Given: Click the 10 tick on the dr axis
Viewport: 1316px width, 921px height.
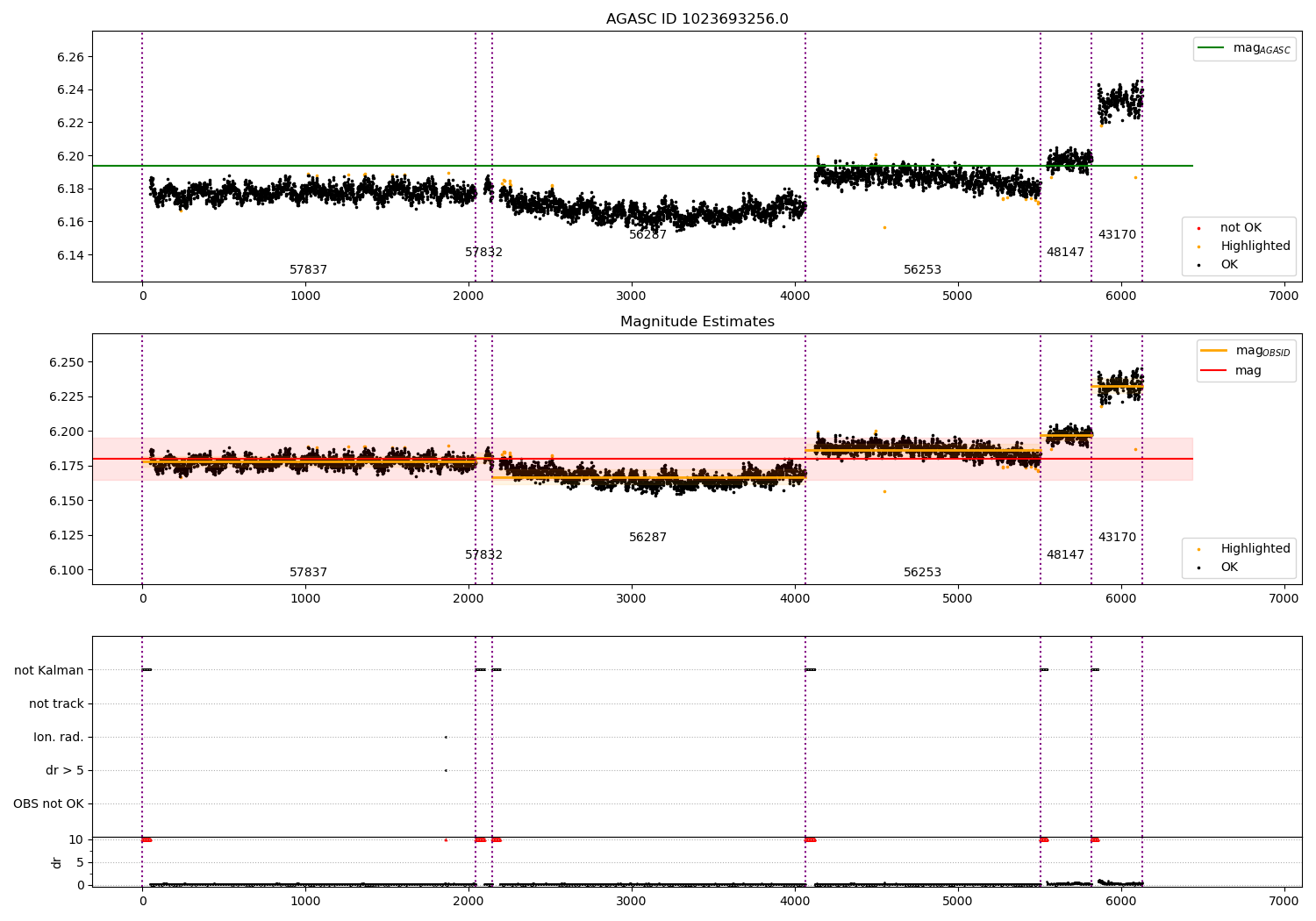Looking at the screenshot, I should [x=76, y=840].
